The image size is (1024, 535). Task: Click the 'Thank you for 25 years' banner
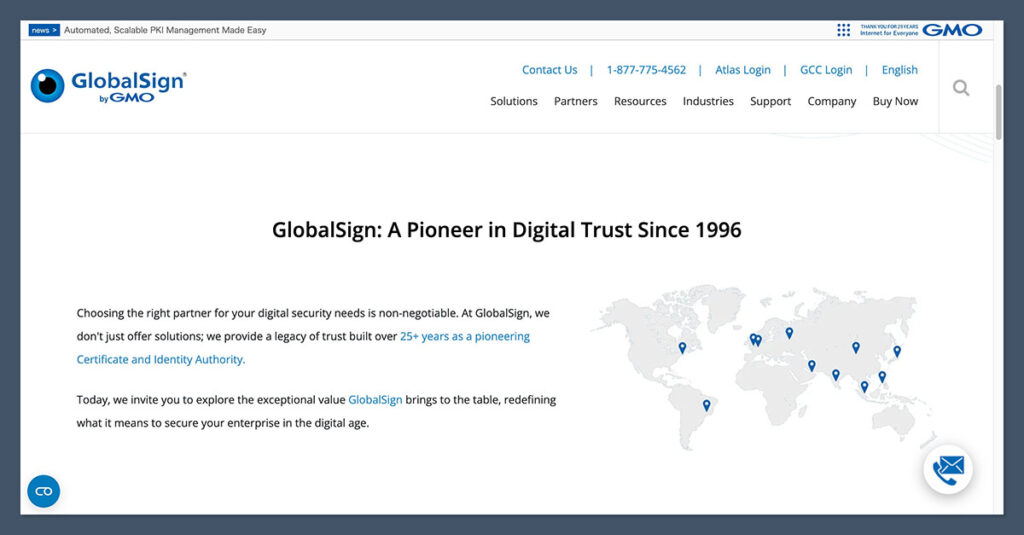point(889,30)
